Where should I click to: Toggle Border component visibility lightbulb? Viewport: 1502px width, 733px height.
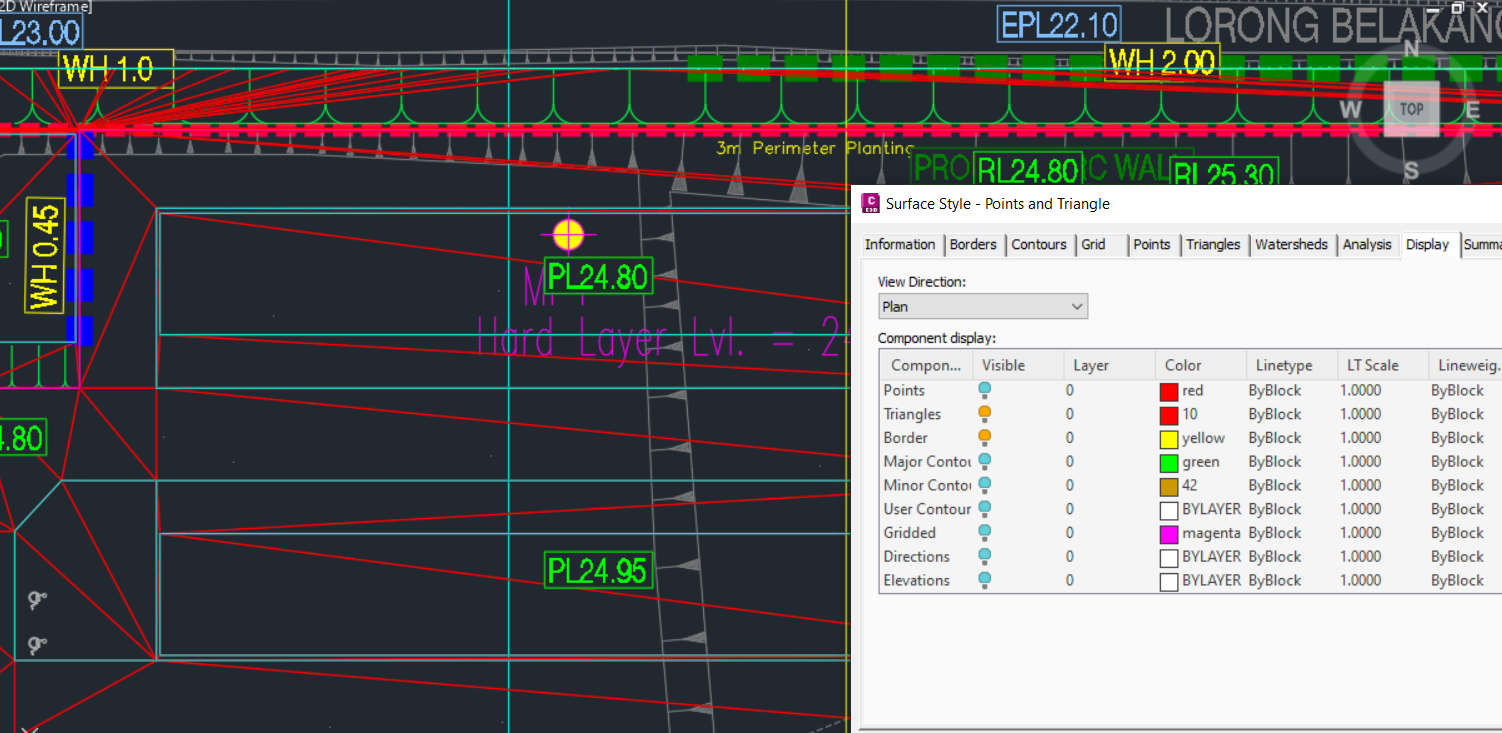tap(985, 438)
